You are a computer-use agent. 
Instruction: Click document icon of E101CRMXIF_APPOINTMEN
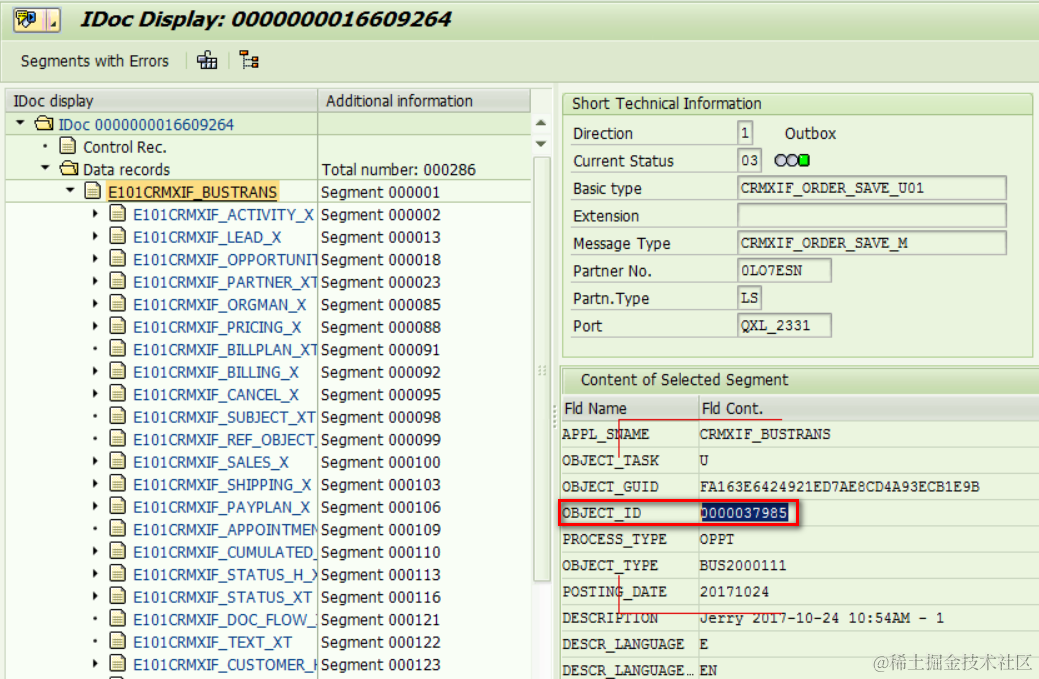click(118, 529)
